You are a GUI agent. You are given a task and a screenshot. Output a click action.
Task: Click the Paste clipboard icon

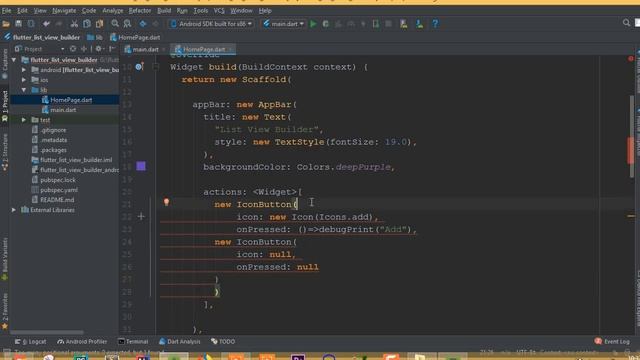99,24
